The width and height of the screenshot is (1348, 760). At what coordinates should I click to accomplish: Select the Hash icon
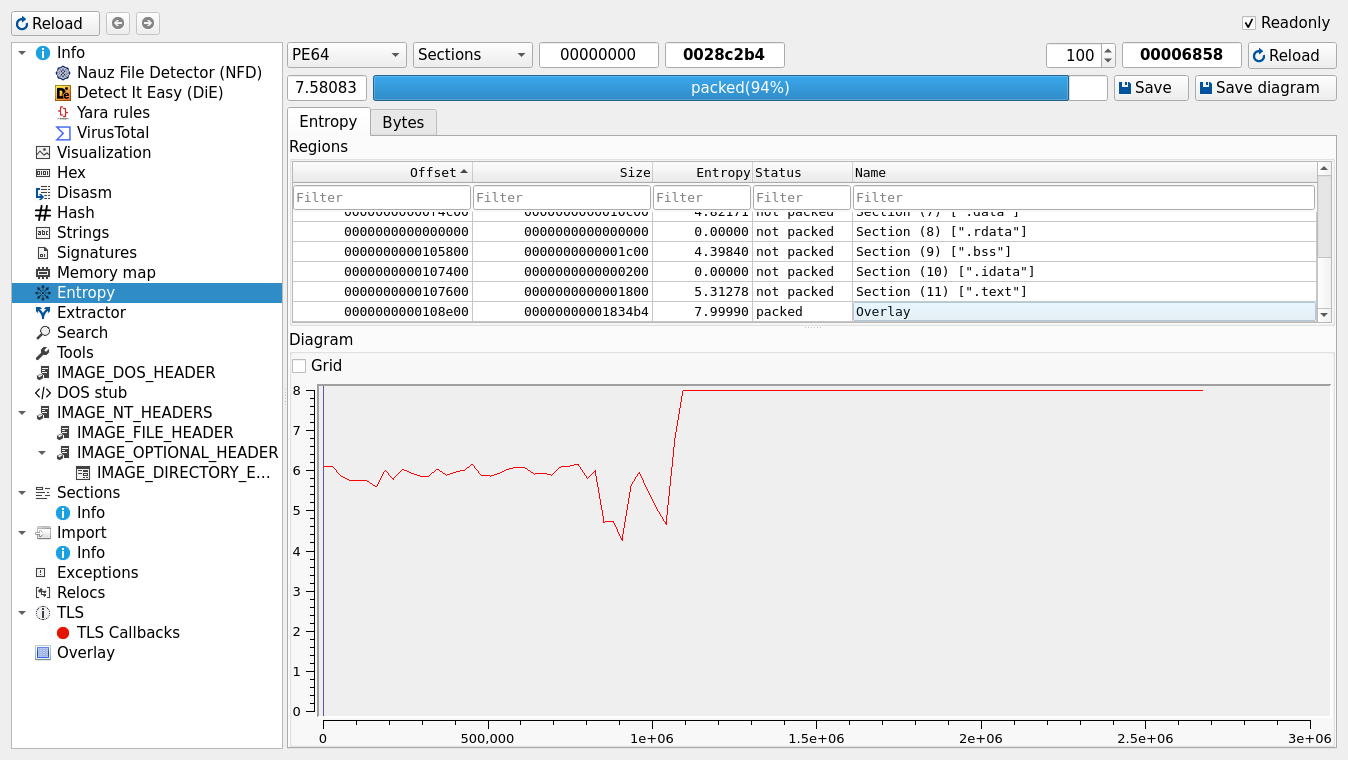coord(43,213)
